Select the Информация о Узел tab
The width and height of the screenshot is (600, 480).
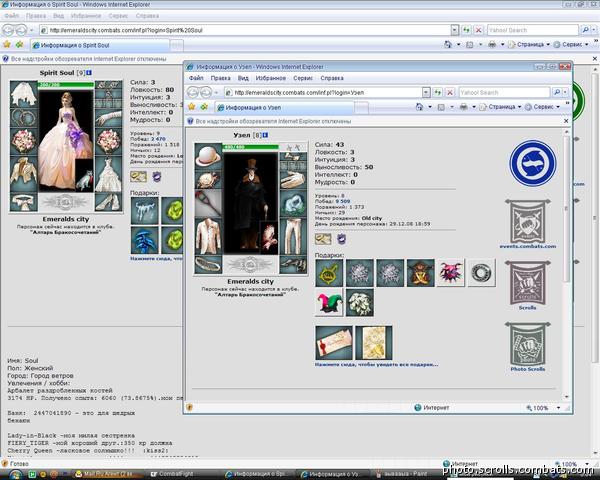pyautogui.click(x=284, y=108)
